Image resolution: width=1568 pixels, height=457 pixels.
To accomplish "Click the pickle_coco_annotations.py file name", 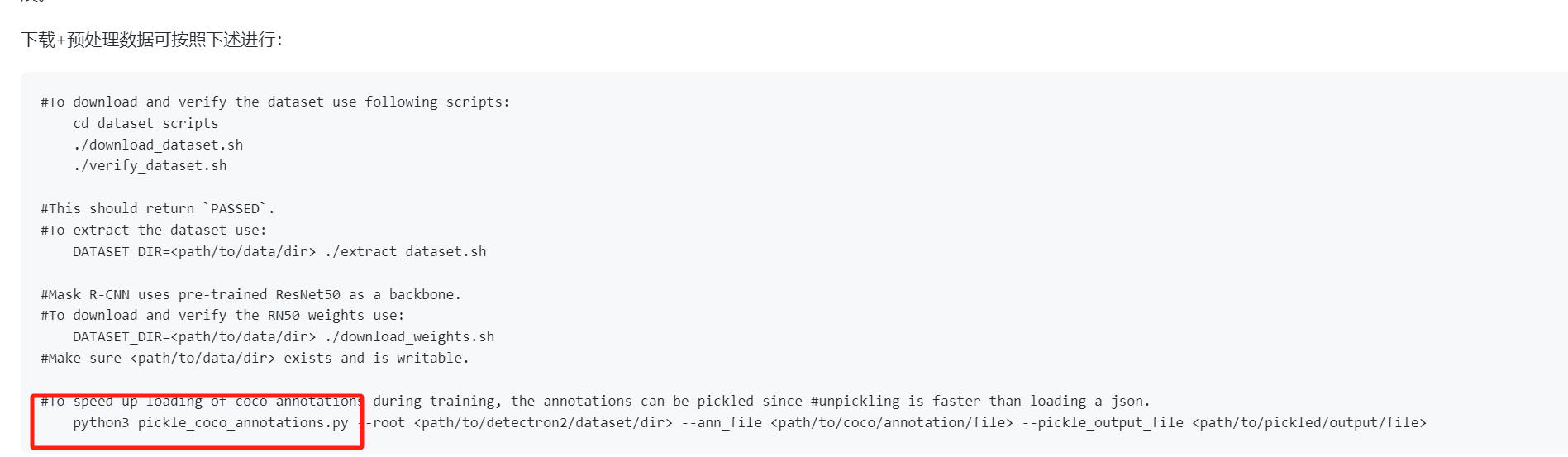I will pos(243,422).
